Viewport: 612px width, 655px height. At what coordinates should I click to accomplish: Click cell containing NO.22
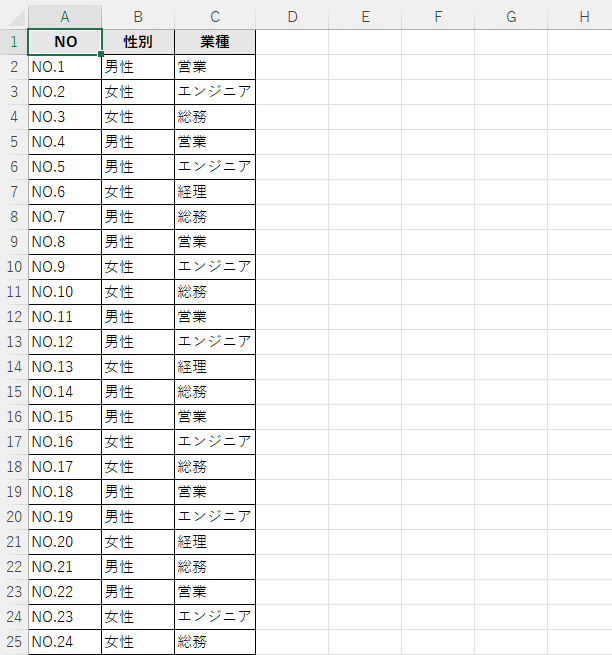click(65, 592)
